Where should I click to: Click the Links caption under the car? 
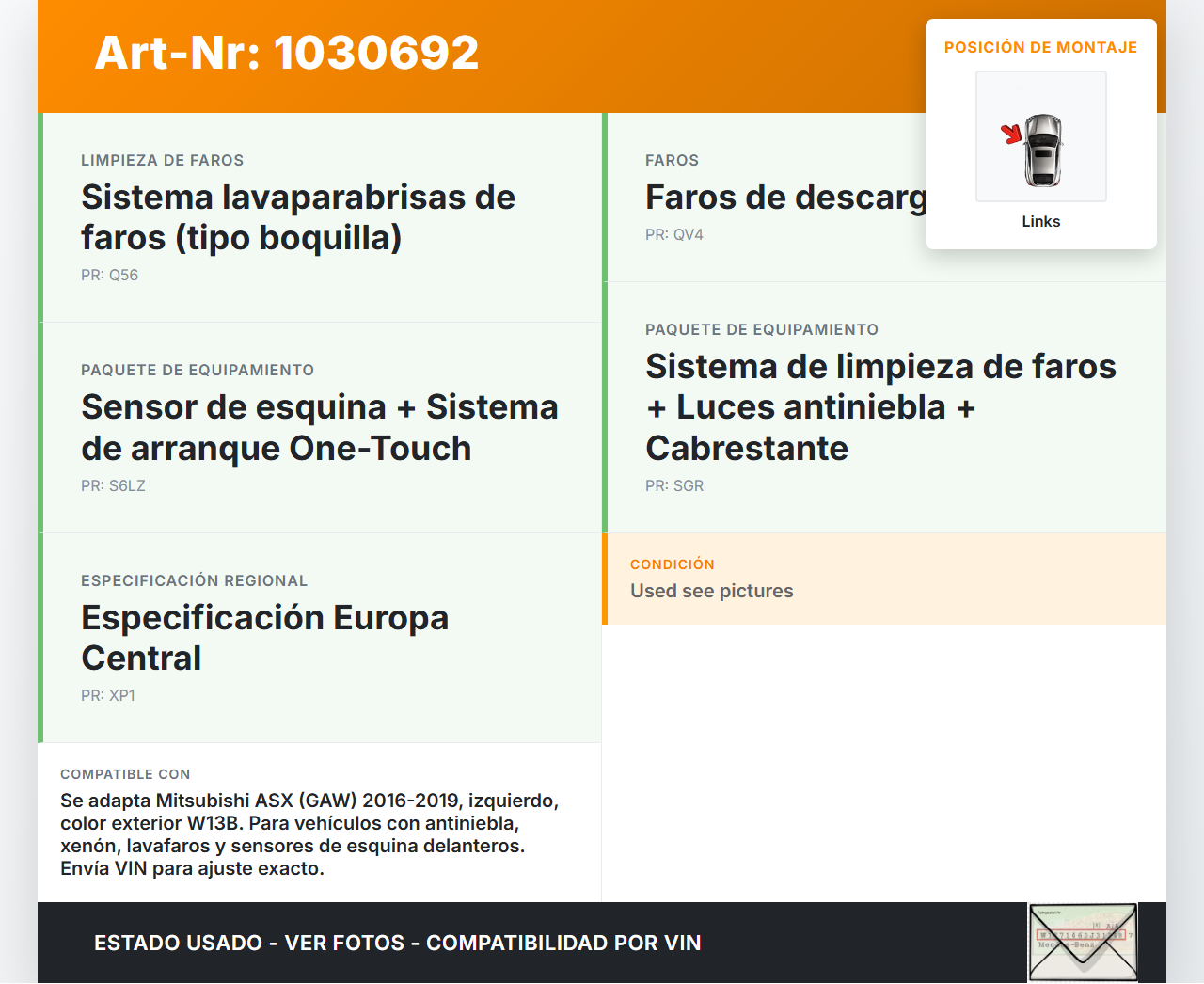[1041, 221]
